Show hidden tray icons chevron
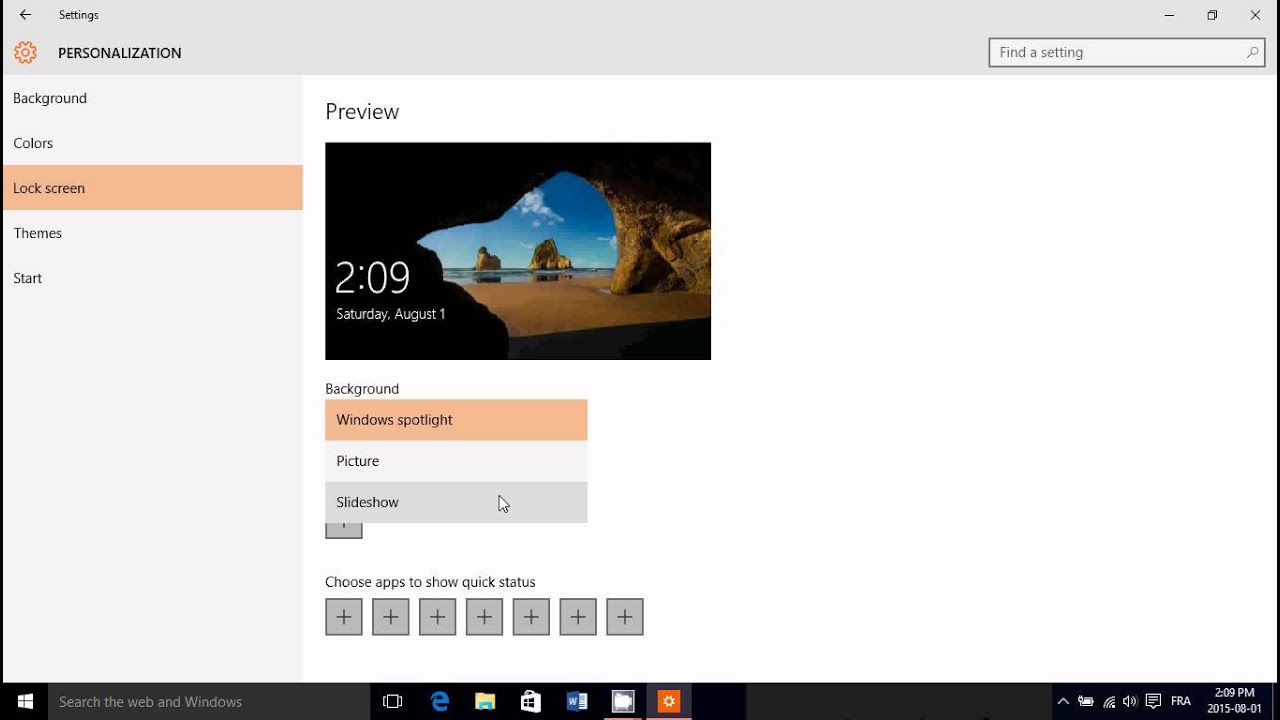 tap(1063, 702)
